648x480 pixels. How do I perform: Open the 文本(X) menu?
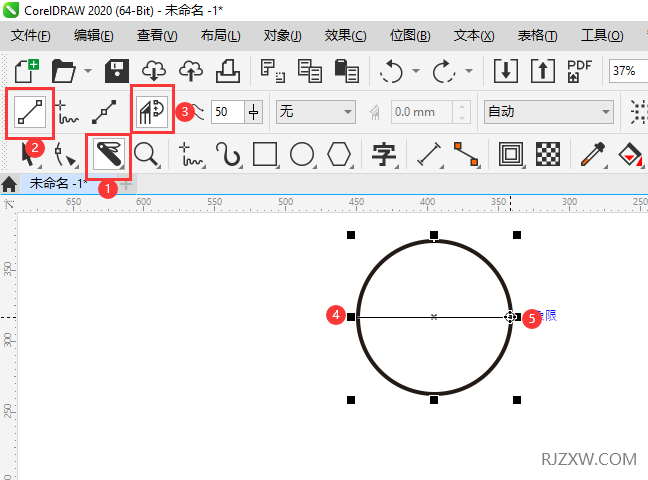click(474, 36)
